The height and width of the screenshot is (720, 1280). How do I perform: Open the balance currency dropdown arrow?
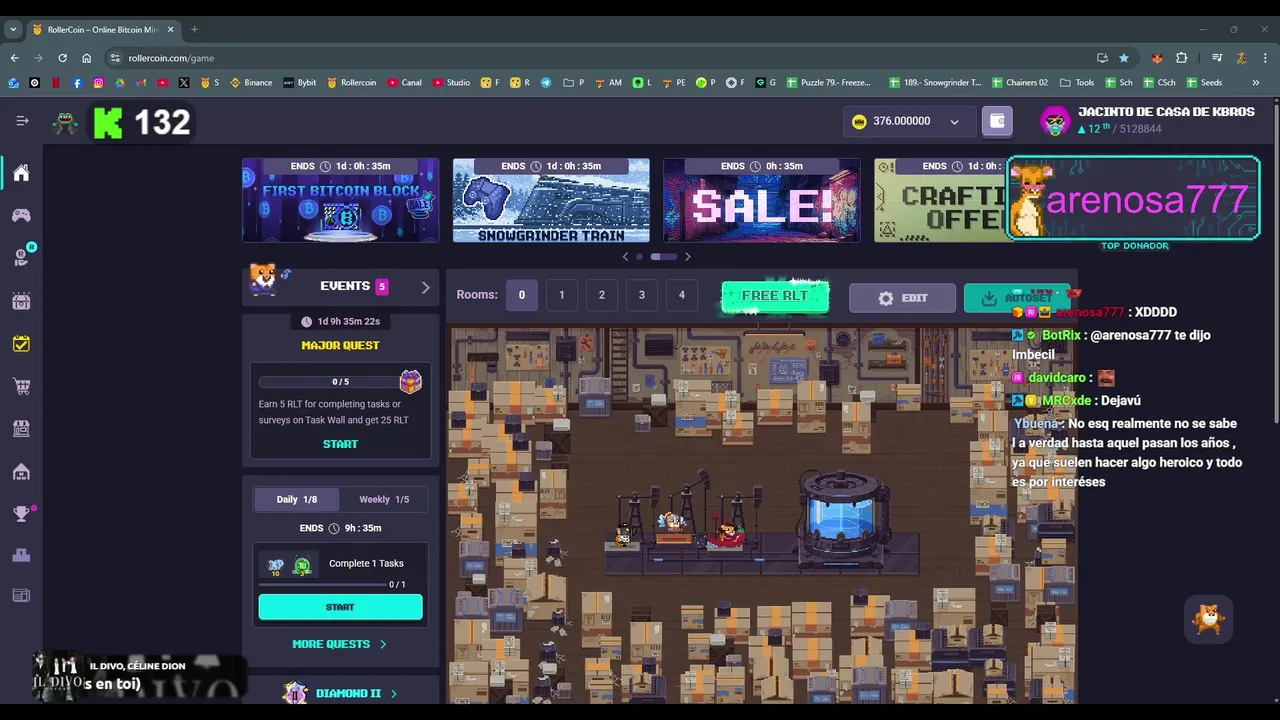pos(954,122)
